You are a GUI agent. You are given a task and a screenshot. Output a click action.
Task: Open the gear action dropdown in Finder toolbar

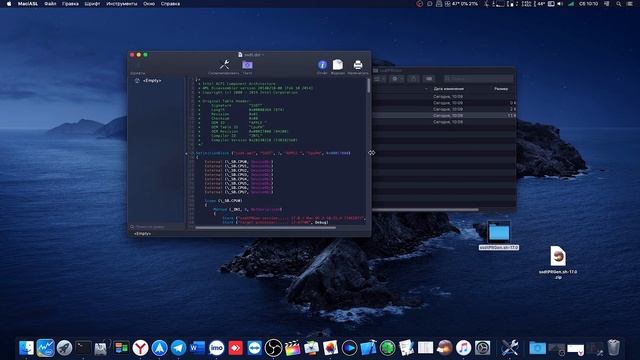tap(396, 78)
